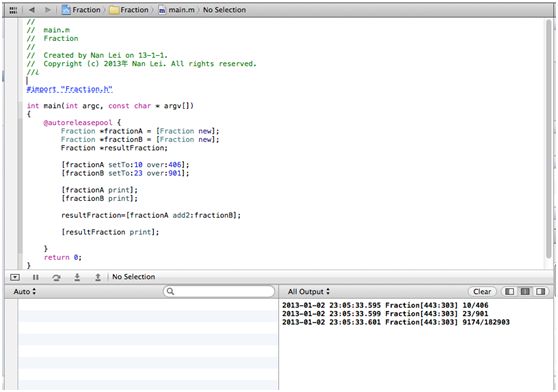Click the int main function declaration line

tap(110, 106)
